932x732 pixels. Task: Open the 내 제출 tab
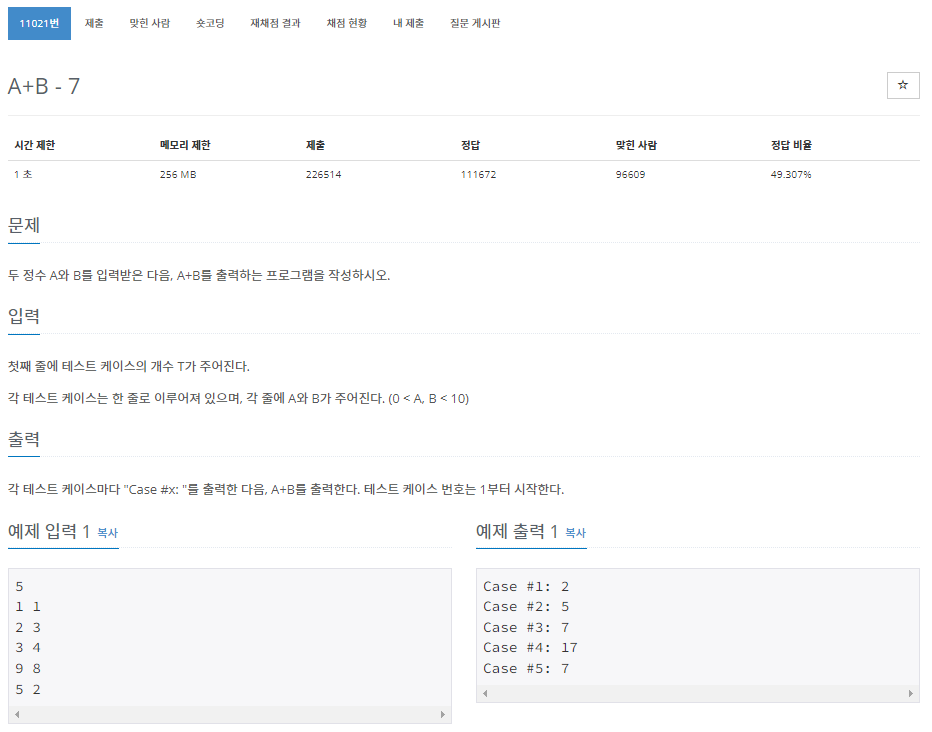coord(408,24)
